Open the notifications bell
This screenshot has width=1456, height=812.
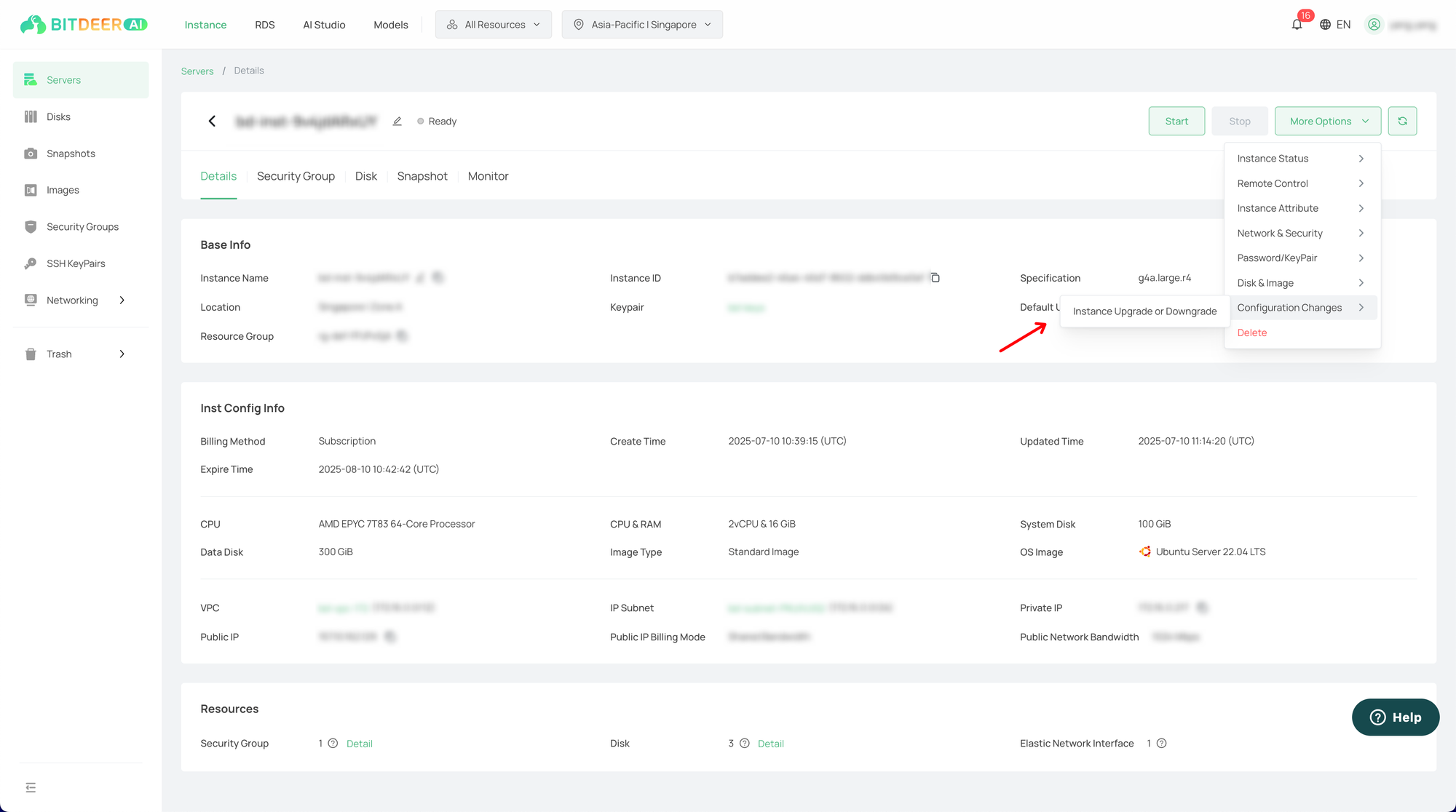[1297, 25]
